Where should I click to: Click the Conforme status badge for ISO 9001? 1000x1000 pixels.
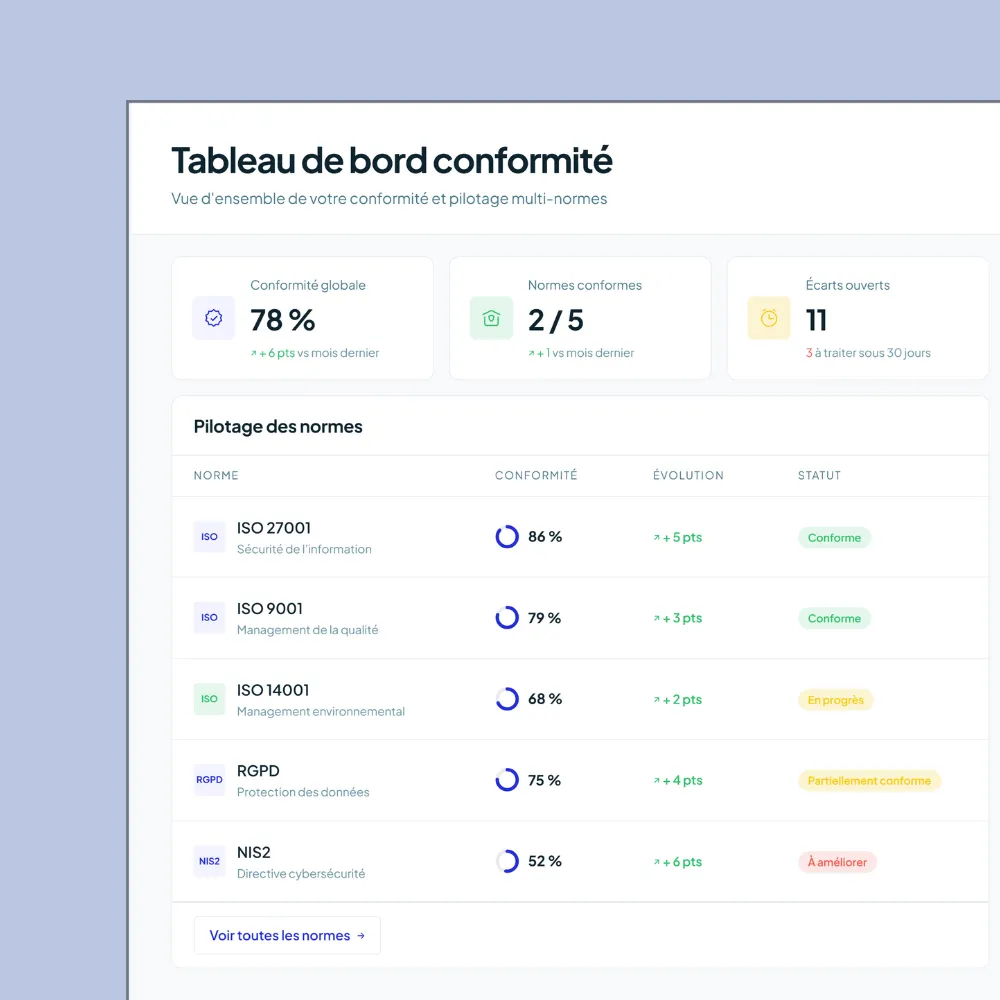pos(834,618)
